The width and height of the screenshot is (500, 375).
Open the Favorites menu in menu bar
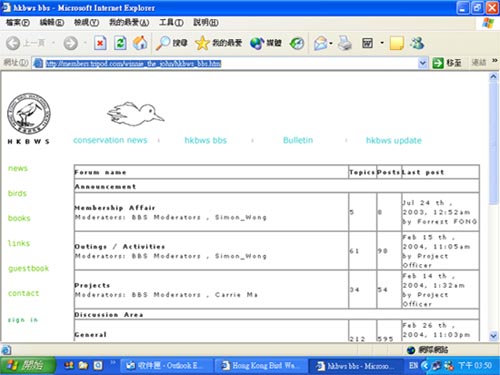129,23
